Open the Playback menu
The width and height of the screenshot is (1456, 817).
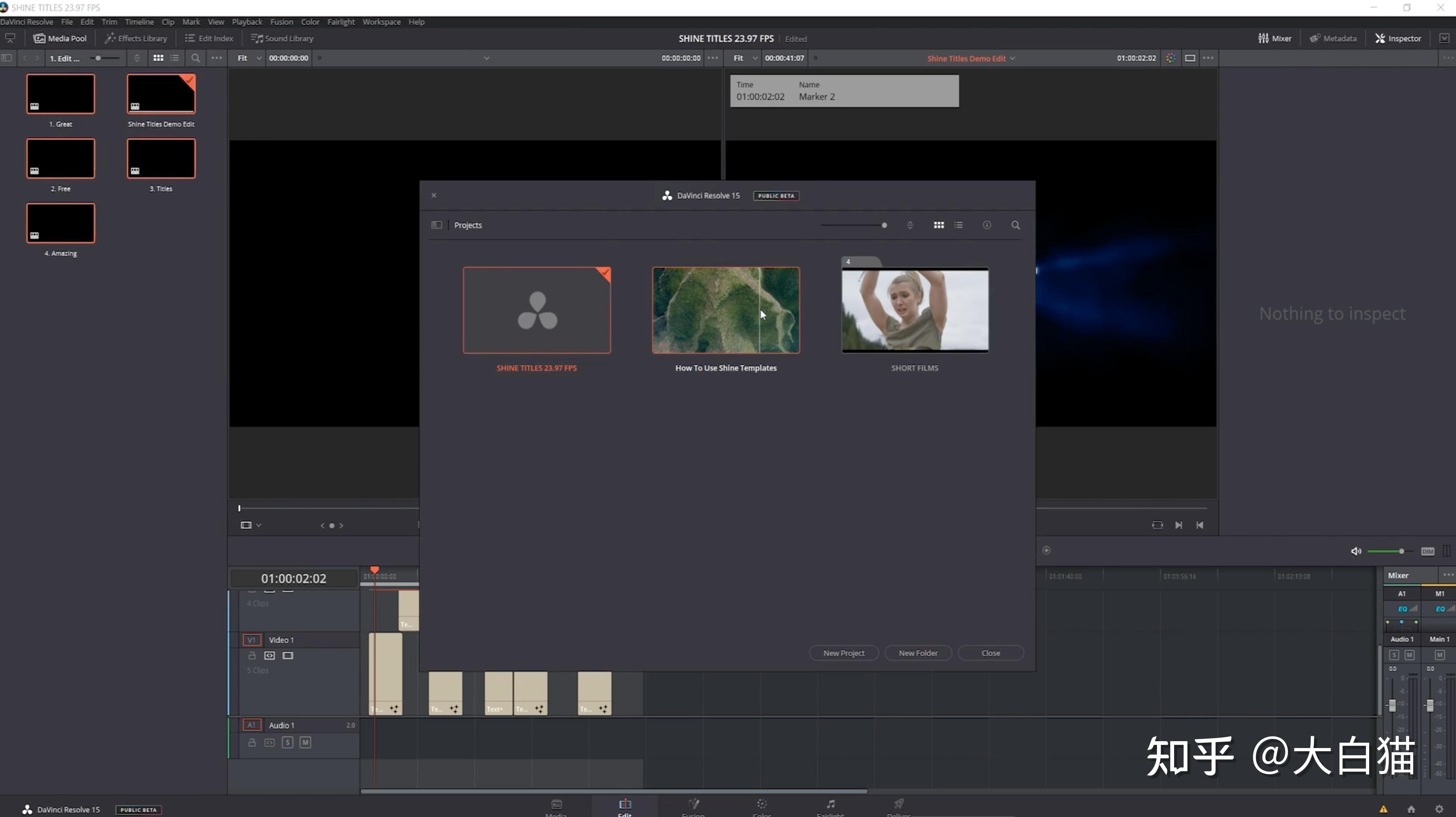(x=247, y=21)
